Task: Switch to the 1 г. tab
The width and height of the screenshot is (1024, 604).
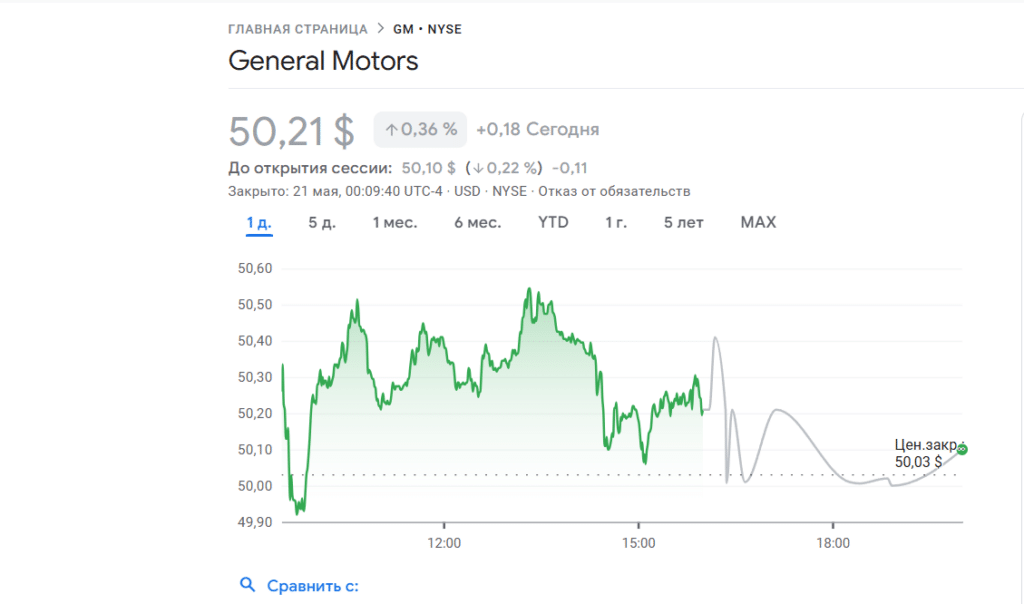Action: pos(616,222)
